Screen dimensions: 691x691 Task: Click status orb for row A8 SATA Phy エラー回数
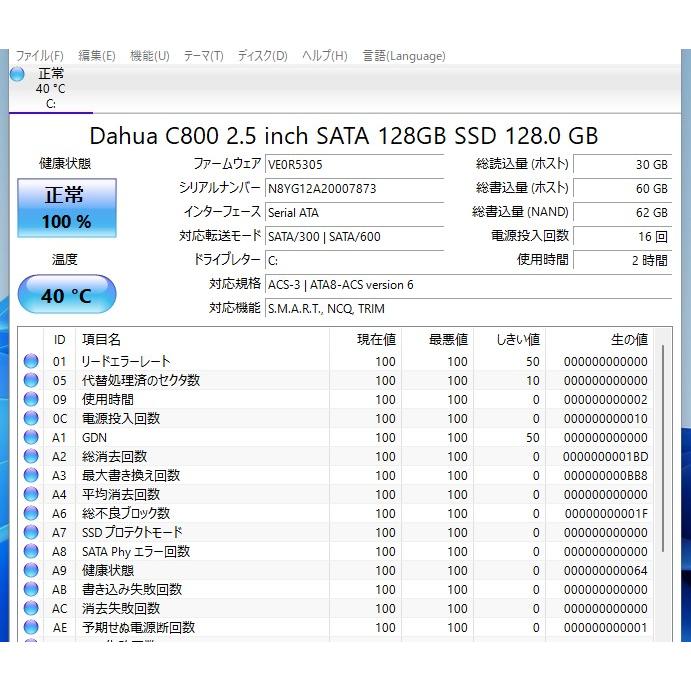pyautogui.click(x=31, y=551)
